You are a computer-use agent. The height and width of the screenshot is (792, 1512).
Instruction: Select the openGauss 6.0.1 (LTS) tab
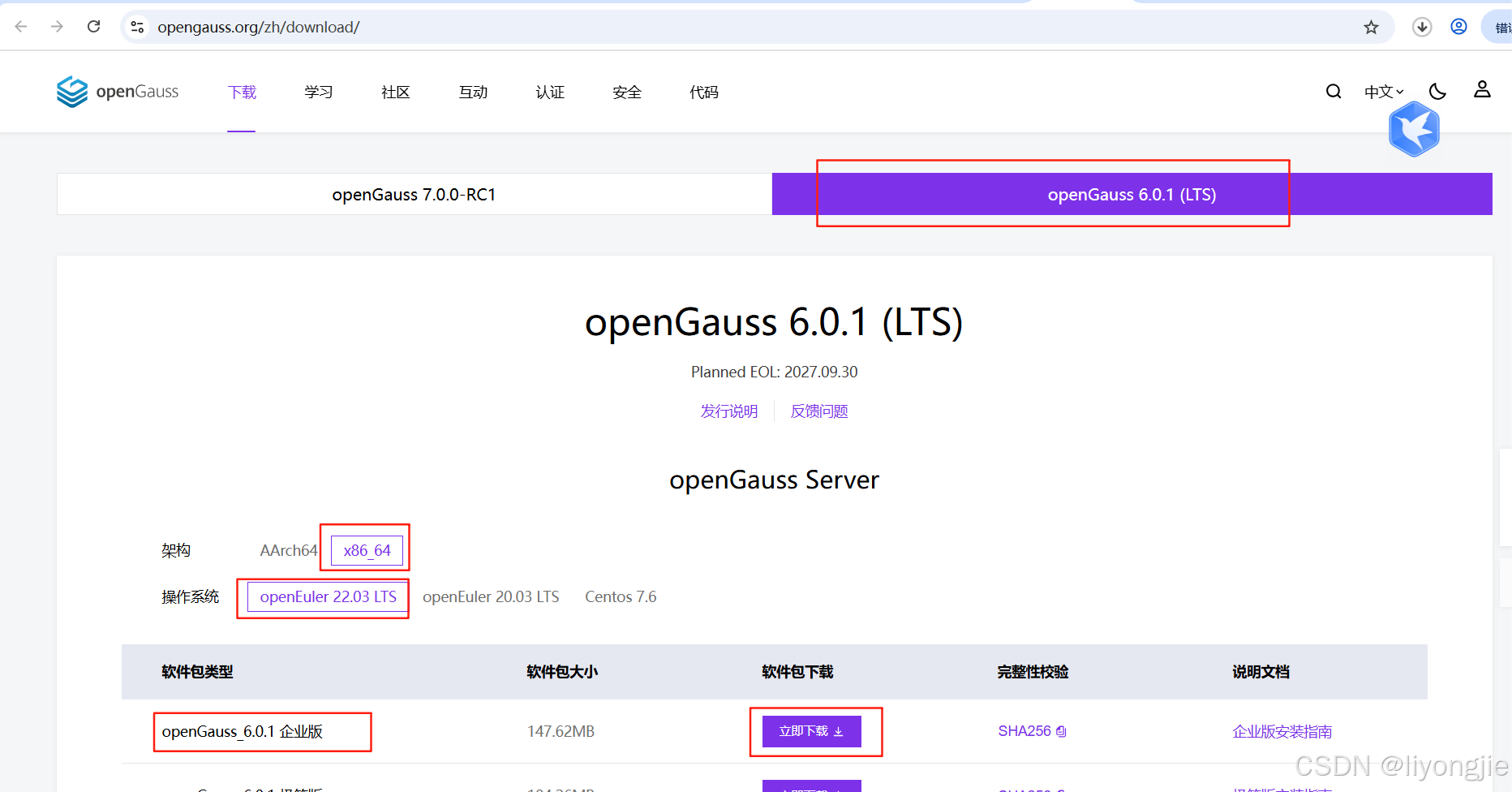pos(1132,195)
